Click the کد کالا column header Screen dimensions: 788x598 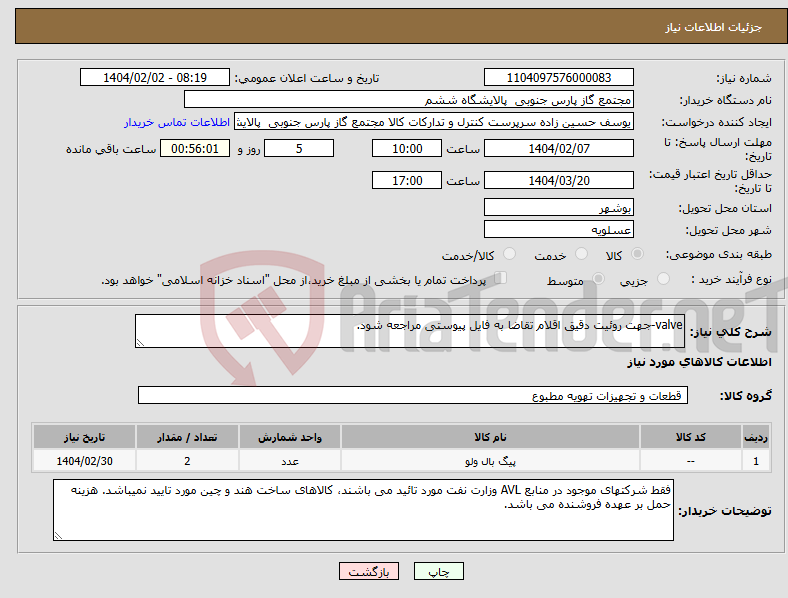[x=691, y=437]
